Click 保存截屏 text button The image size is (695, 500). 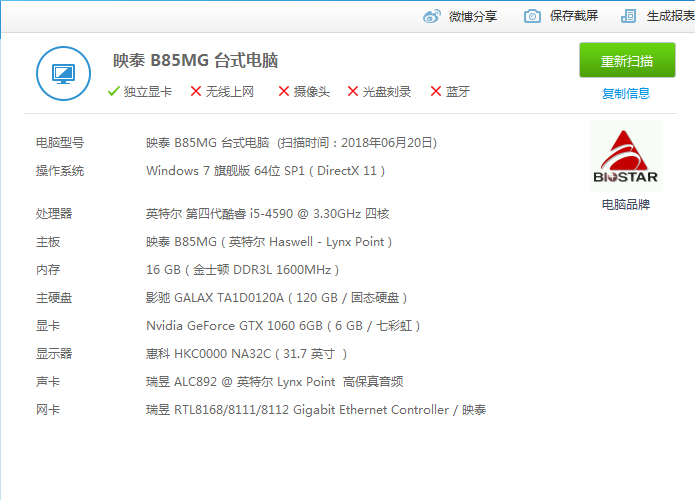574,16
